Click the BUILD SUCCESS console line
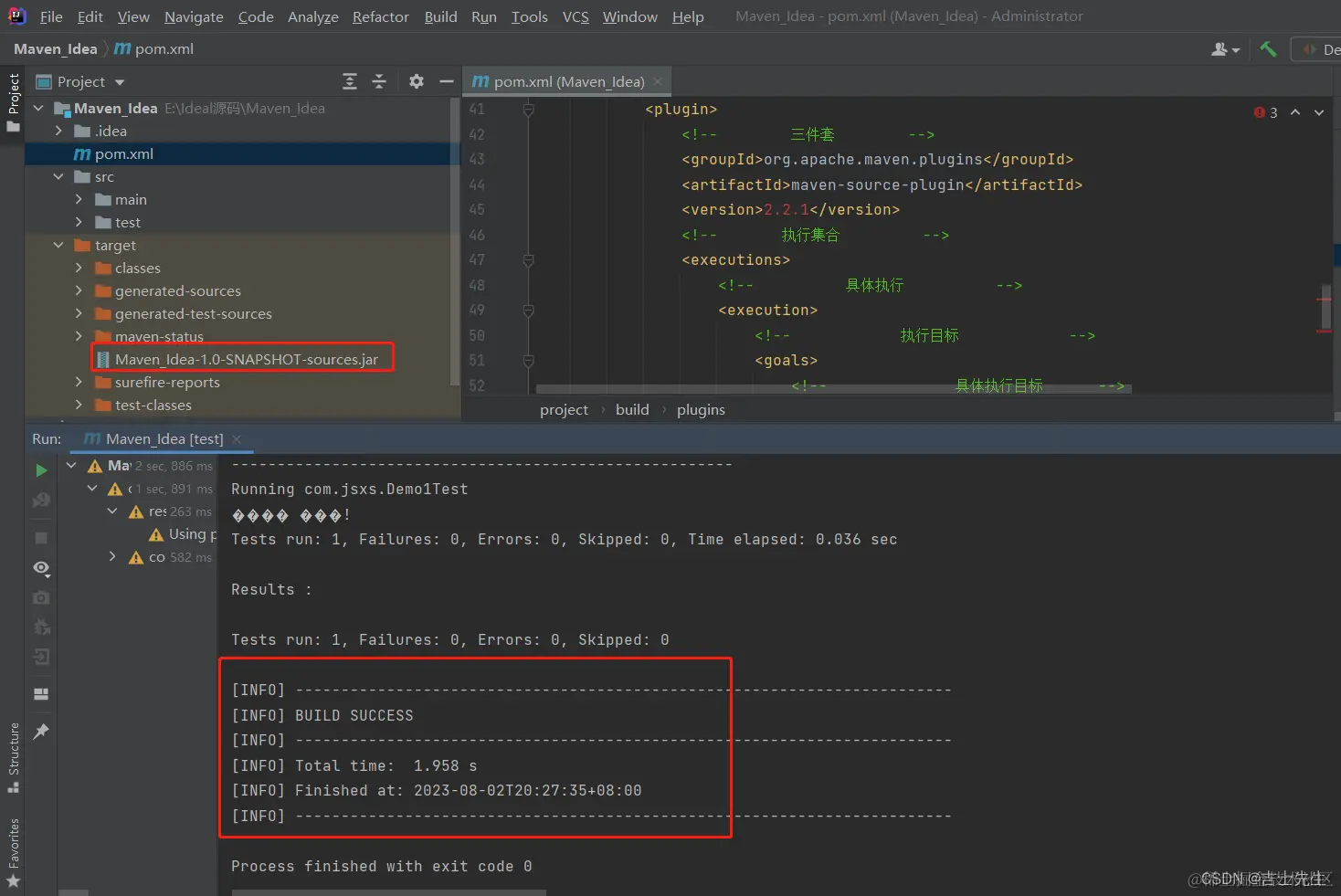The image size is (1341, 896). (322, 715)
